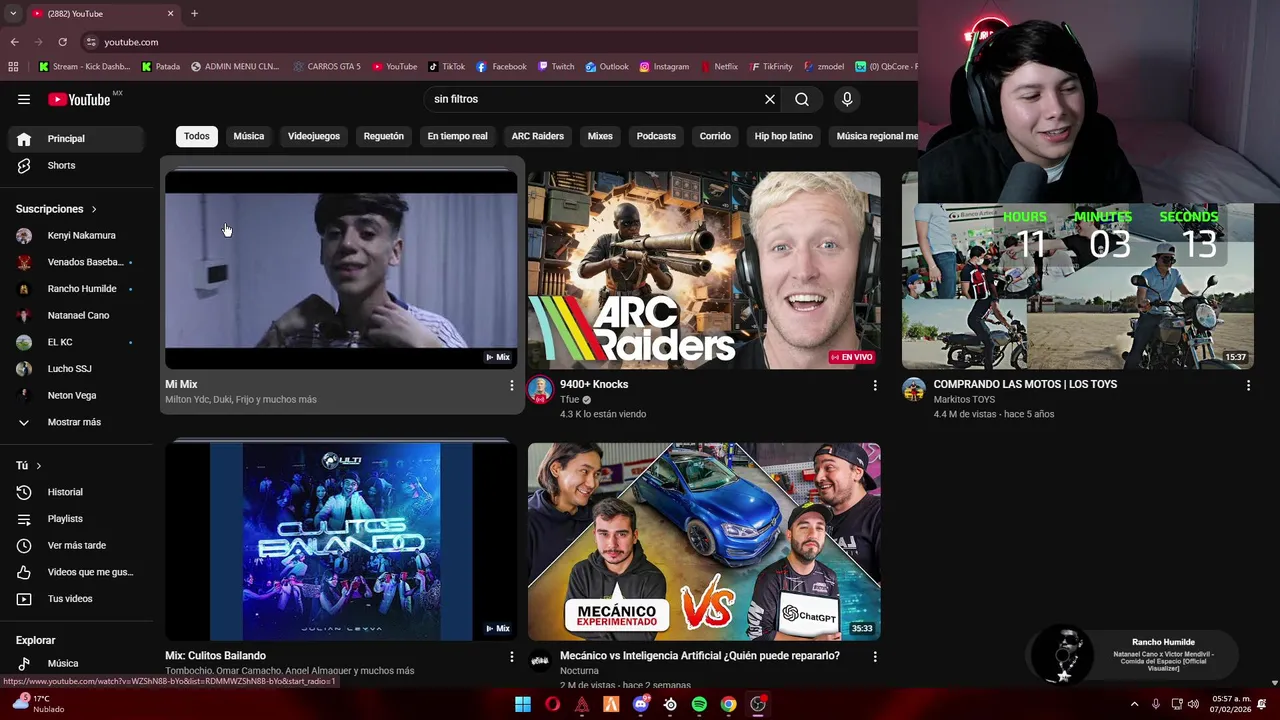Open Videos que me gustan
The image size is (1280, 720).
click(76, 572)
